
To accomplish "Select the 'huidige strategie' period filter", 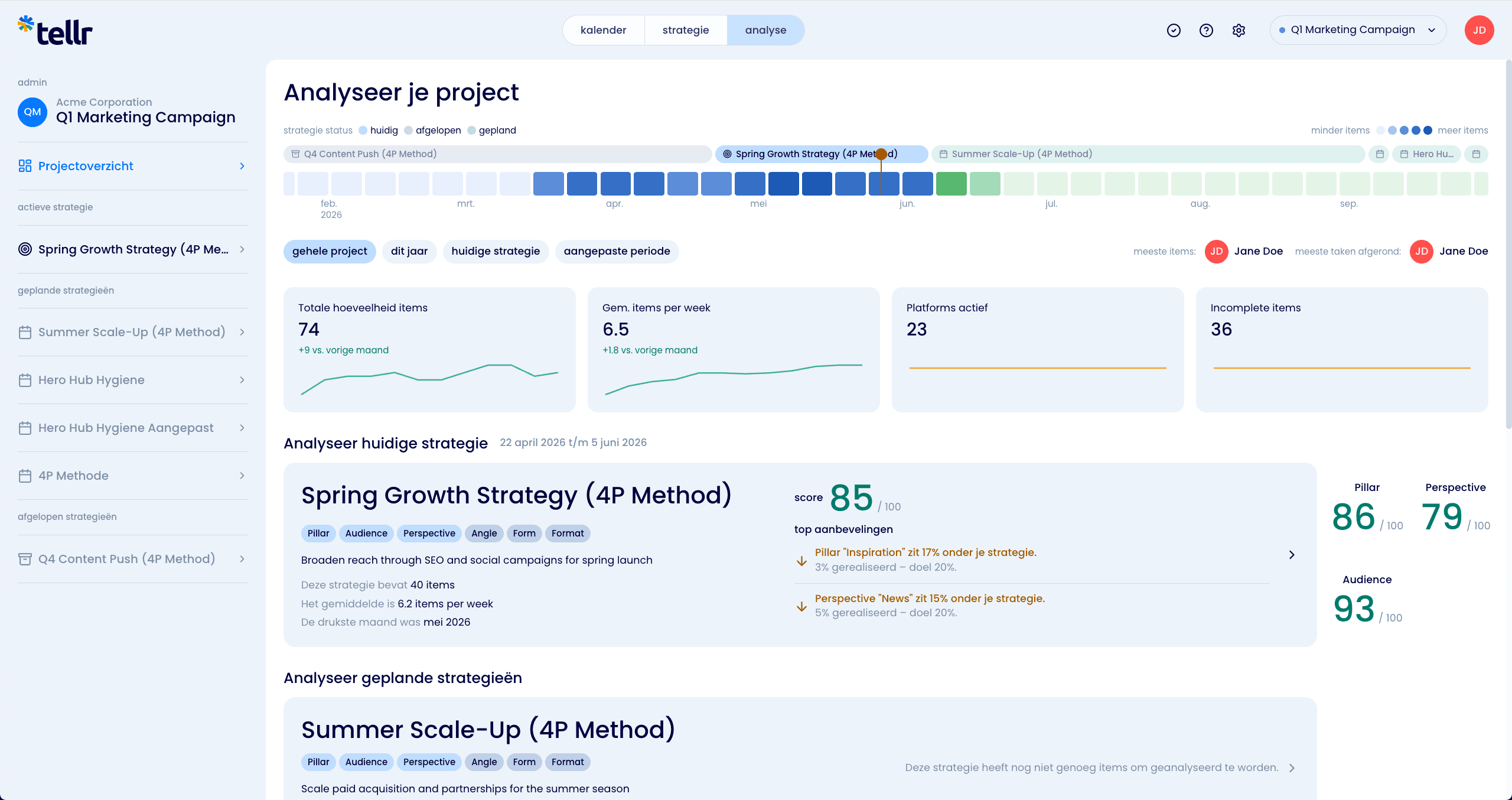I will tap(496, 251).
